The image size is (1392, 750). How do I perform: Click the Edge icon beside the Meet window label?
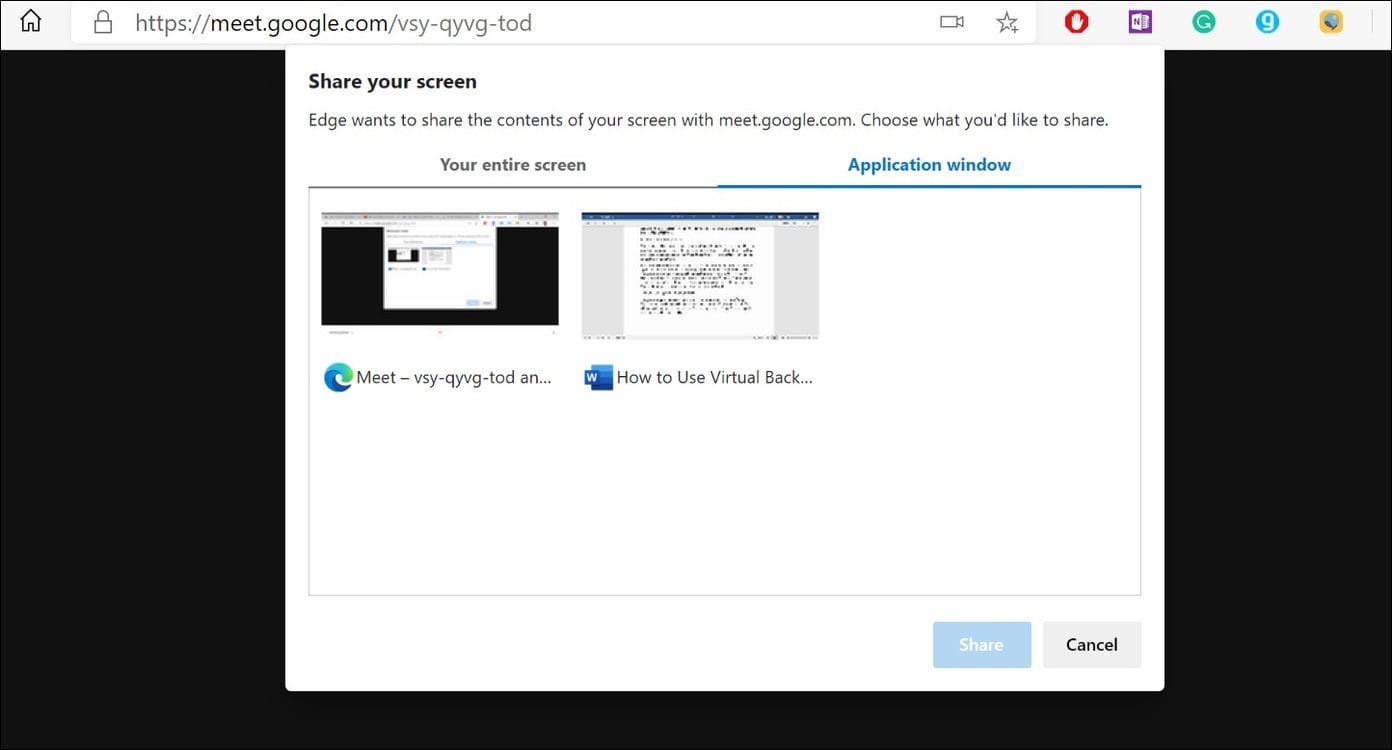pos(338,377)
